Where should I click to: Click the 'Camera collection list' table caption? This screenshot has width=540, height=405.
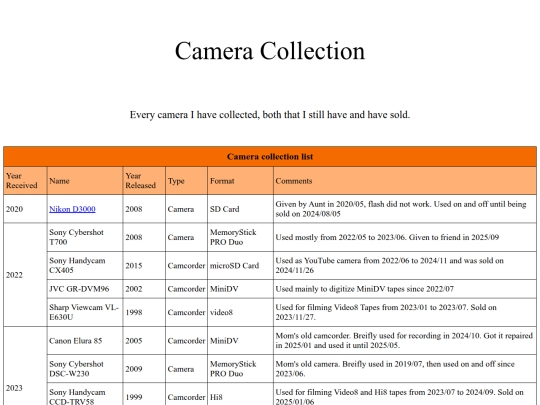click(270, 157)
